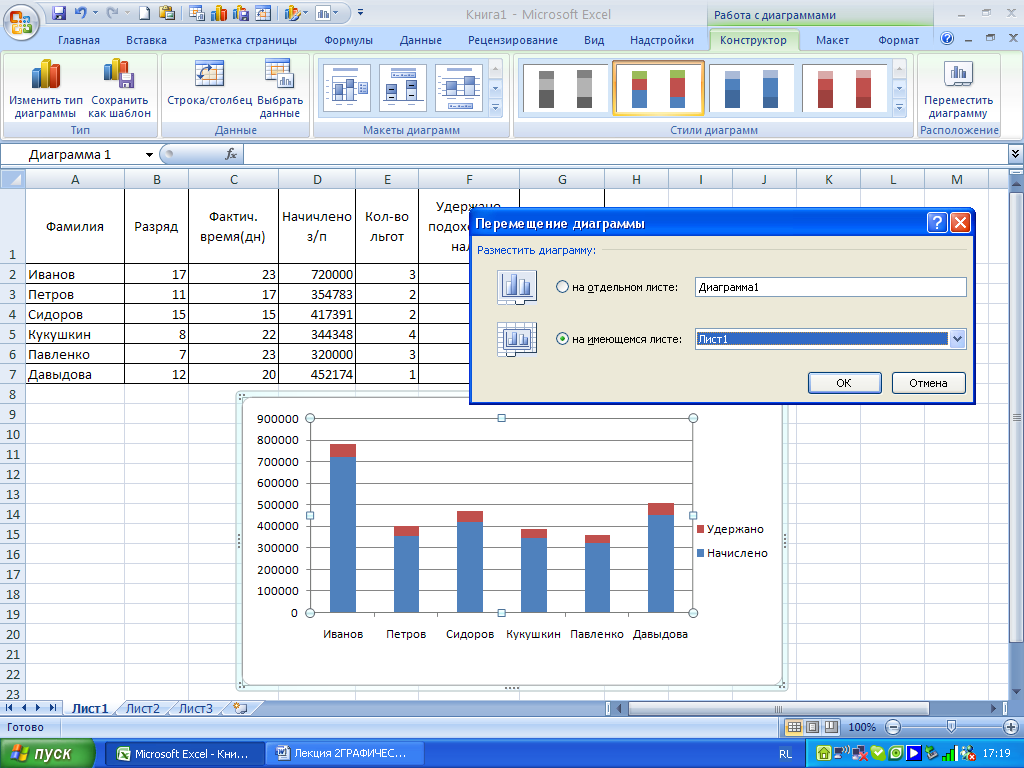1024x768 pixels.
Task: Click the Office button logo
Action: point(22,18)
